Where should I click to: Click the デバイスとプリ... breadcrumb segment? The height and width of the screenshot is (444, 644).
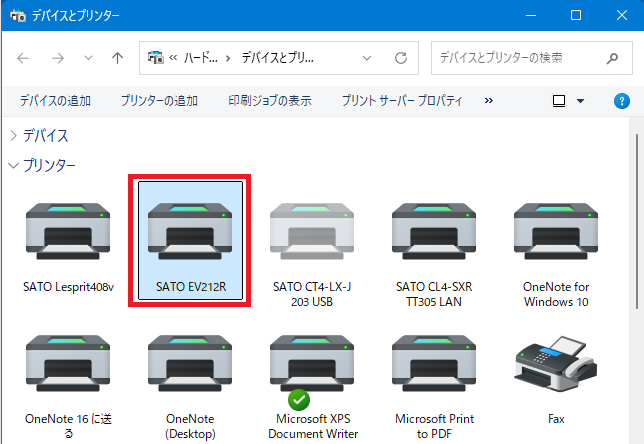point(278,58)
